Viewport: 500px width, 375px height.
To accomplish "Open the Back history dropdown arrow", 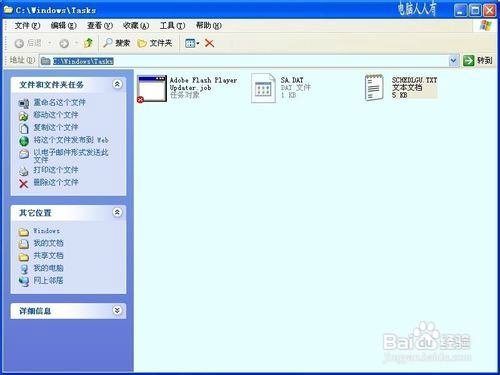I will [x=50, y=43].
